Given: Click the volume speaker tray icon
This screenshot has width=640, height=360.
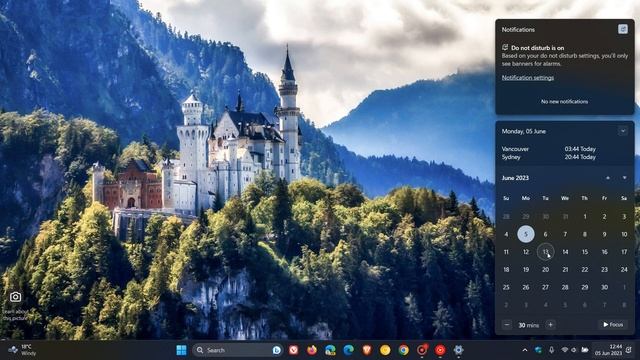Looking at the screenshot, I should 574,350.
